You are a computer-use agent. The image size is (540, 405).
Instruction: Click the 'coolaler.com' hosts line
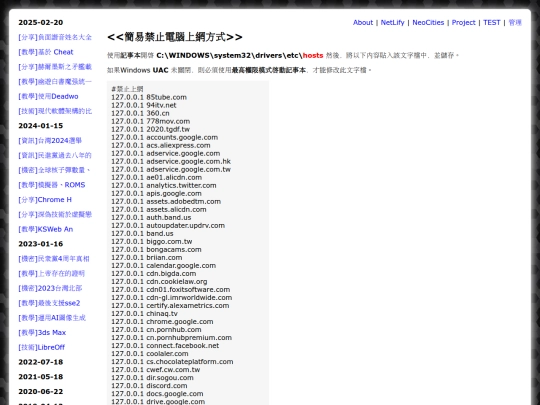pos(150,354)
